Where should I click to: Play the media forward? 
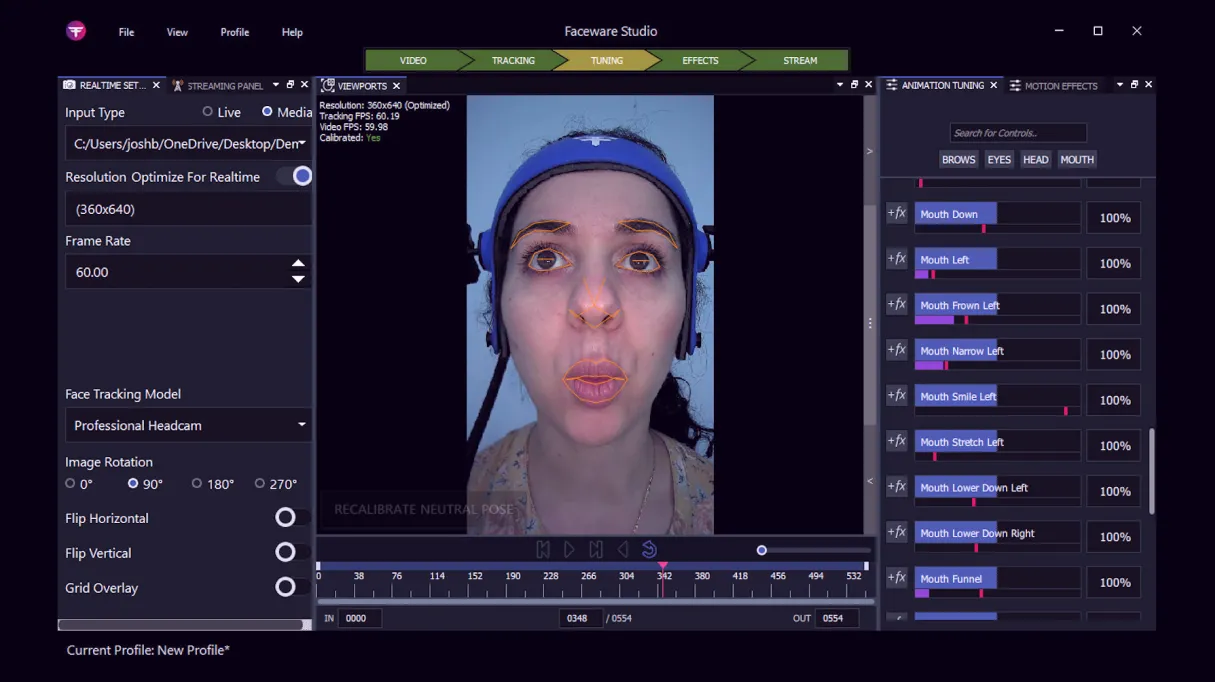pos(569,549)
